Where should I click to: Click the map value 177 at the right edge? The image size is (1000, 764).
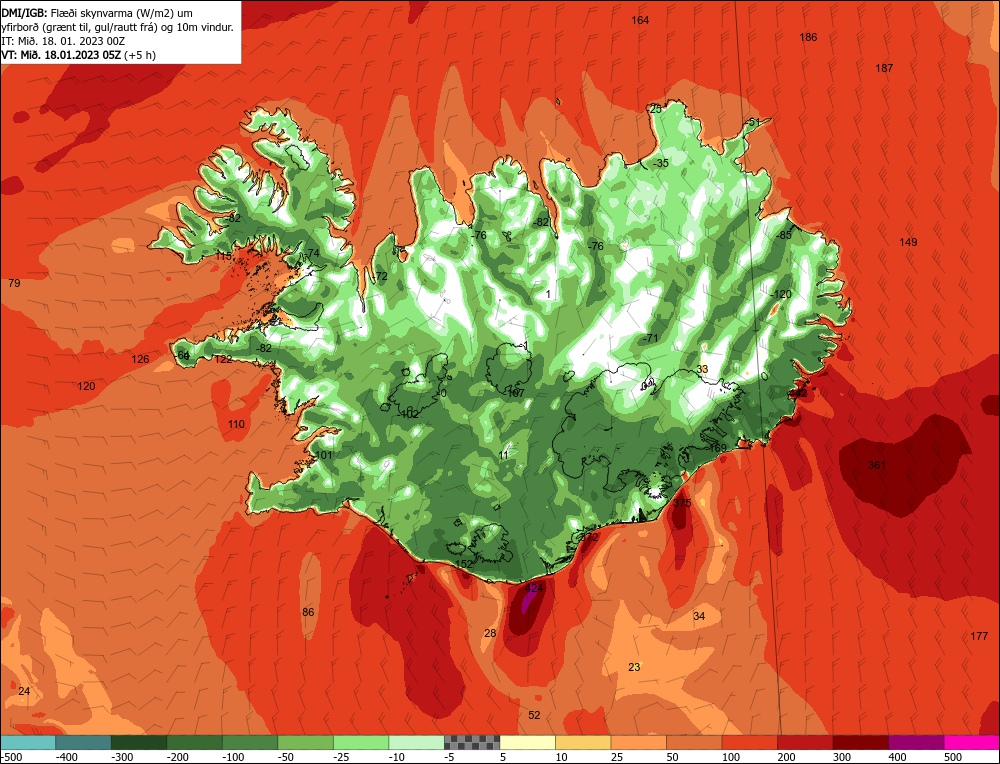tap(979, 636)
